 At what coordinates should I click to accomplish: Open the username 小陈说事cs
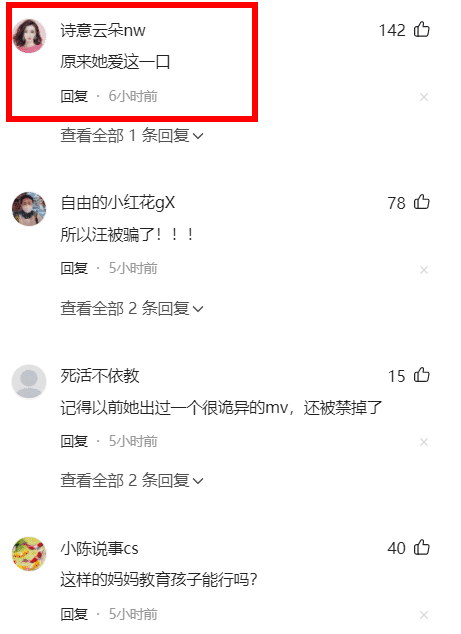[x=99, y=549]
